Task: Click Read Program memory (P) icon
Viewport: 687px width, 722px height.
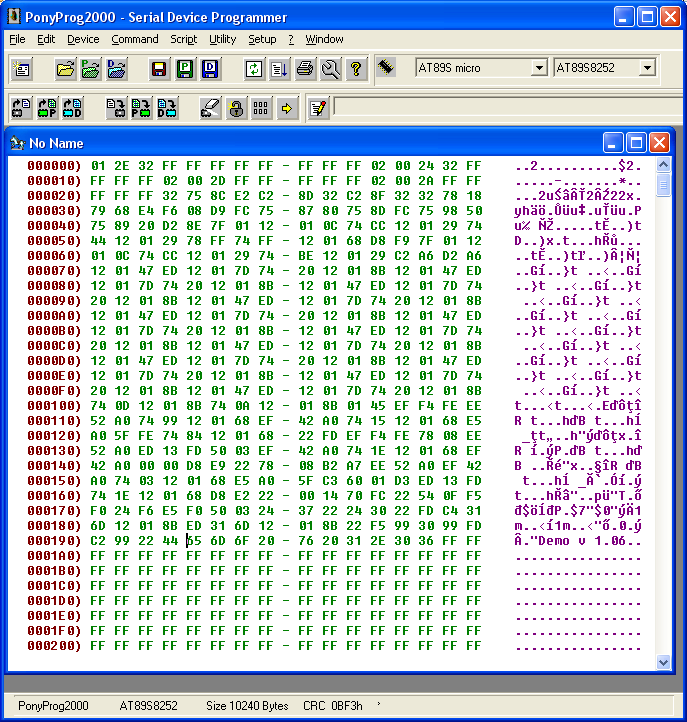Action: (47, 109)
